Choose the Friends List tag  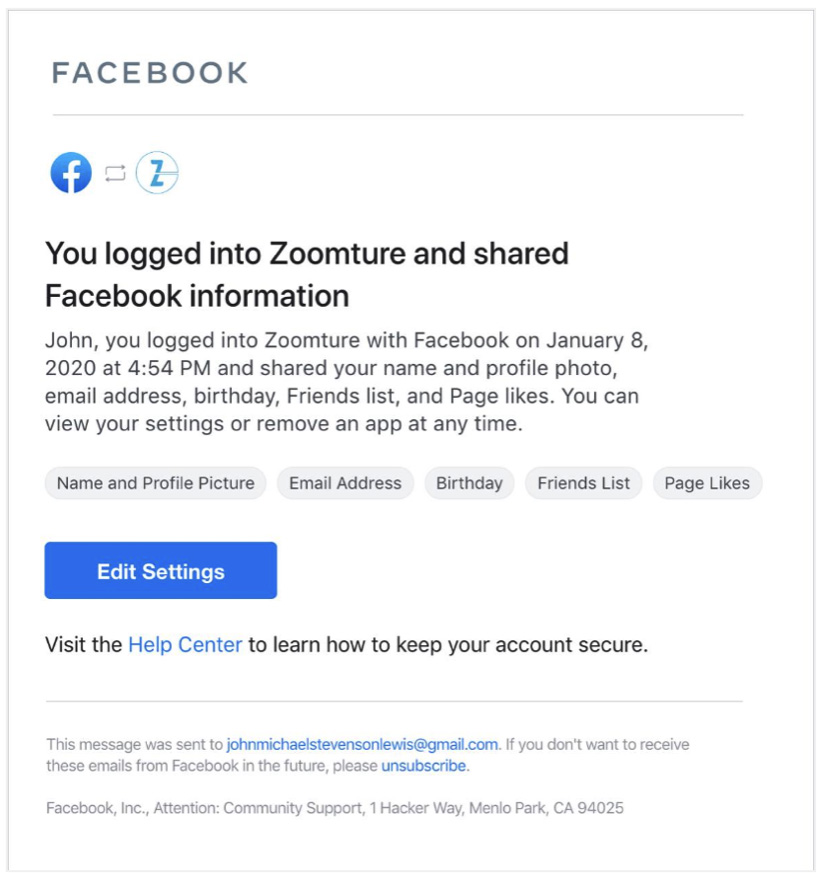point(583,483)
